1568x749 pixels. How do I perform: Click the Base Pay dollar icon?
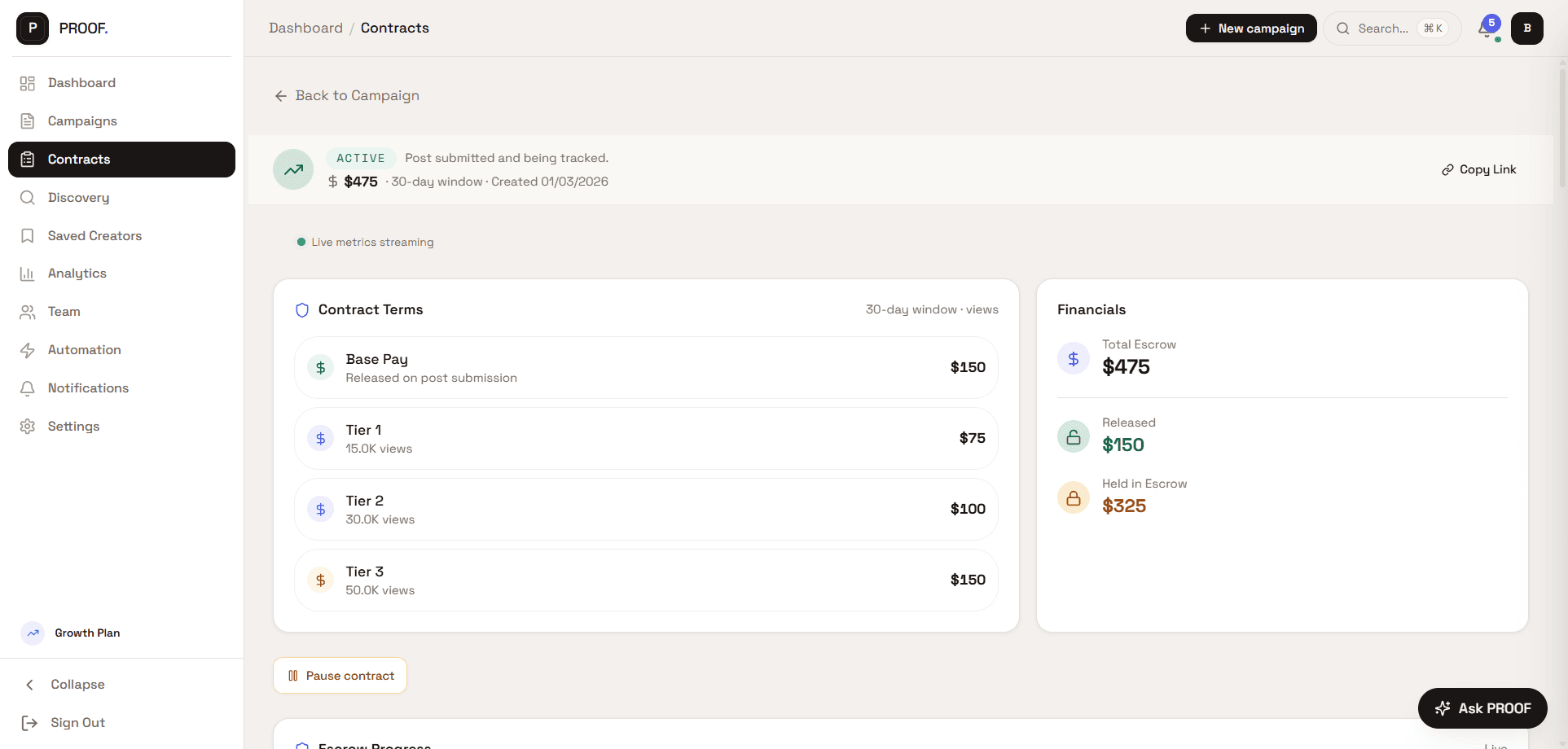[320, 368]
